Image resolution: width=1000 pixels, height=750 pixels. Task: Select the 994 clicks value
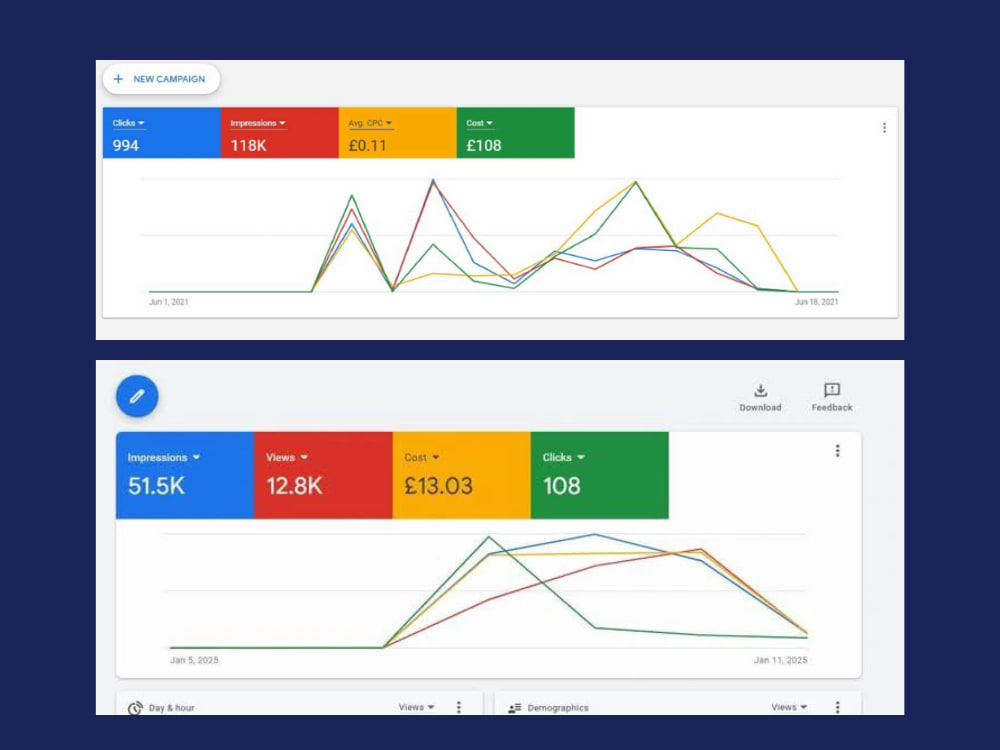tap(126, 145)
